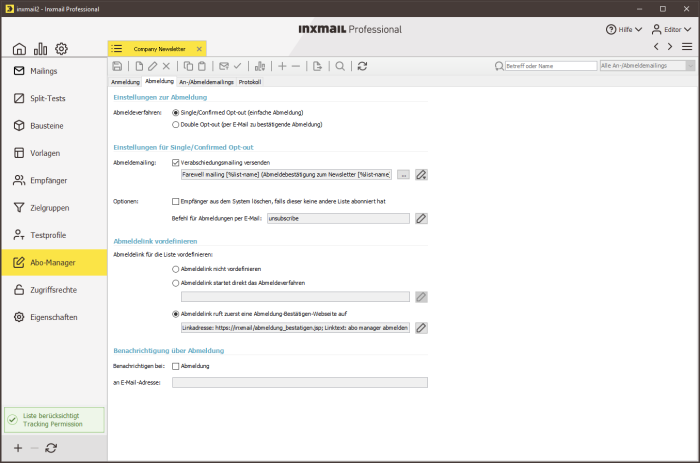Click the copy toolbar icon
The width and height of the screenshot is (700, 463).
pos(188,66)
